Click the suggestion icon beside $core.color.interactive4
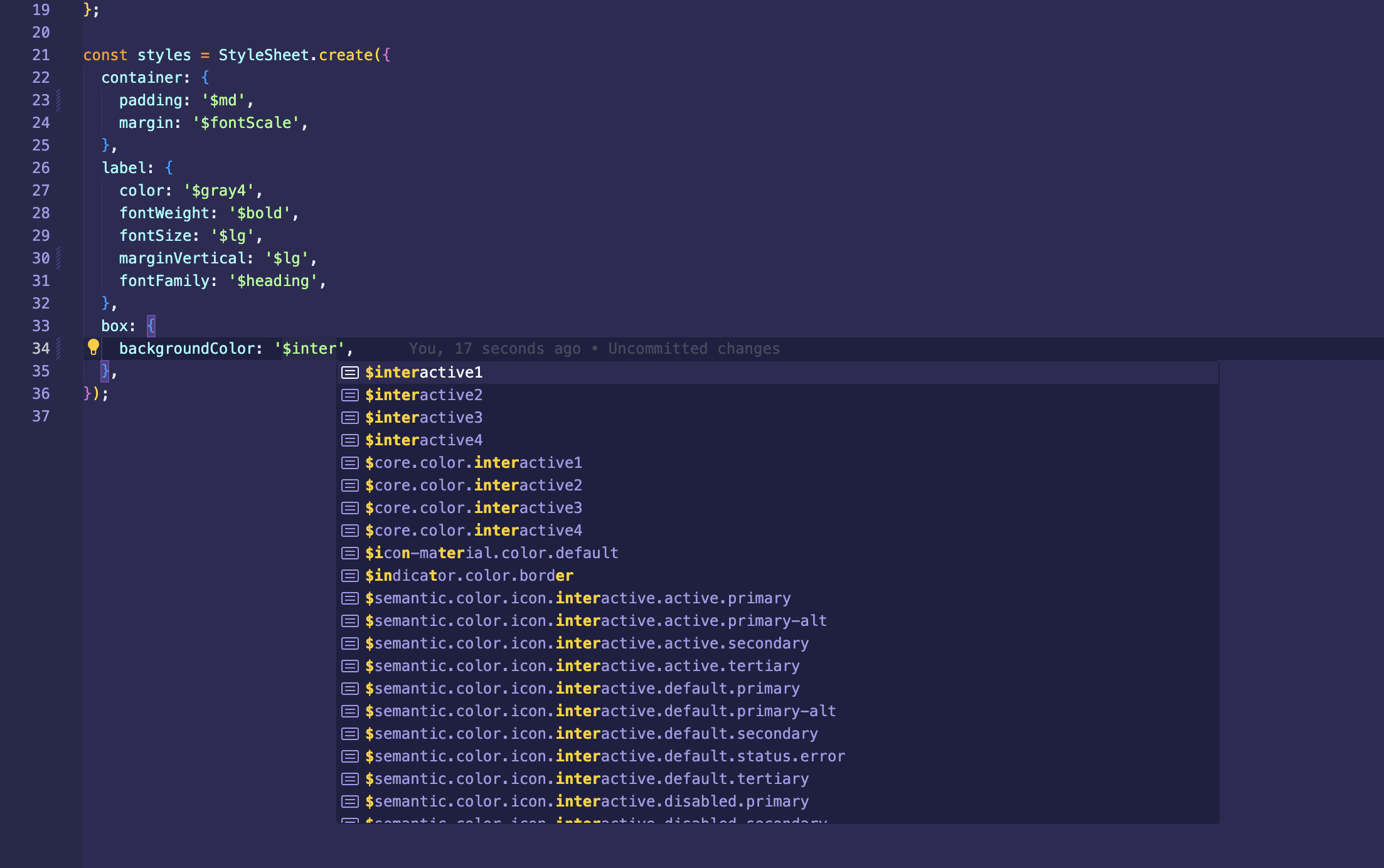This screenshot has width=1384, height=868. pyautogui.click(x=349, y=530)
